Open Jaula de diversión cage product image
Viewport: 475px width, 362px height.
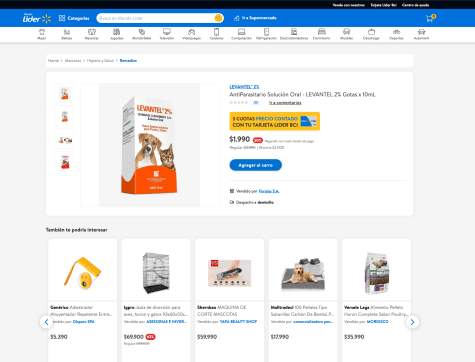[x=156, y=273]
